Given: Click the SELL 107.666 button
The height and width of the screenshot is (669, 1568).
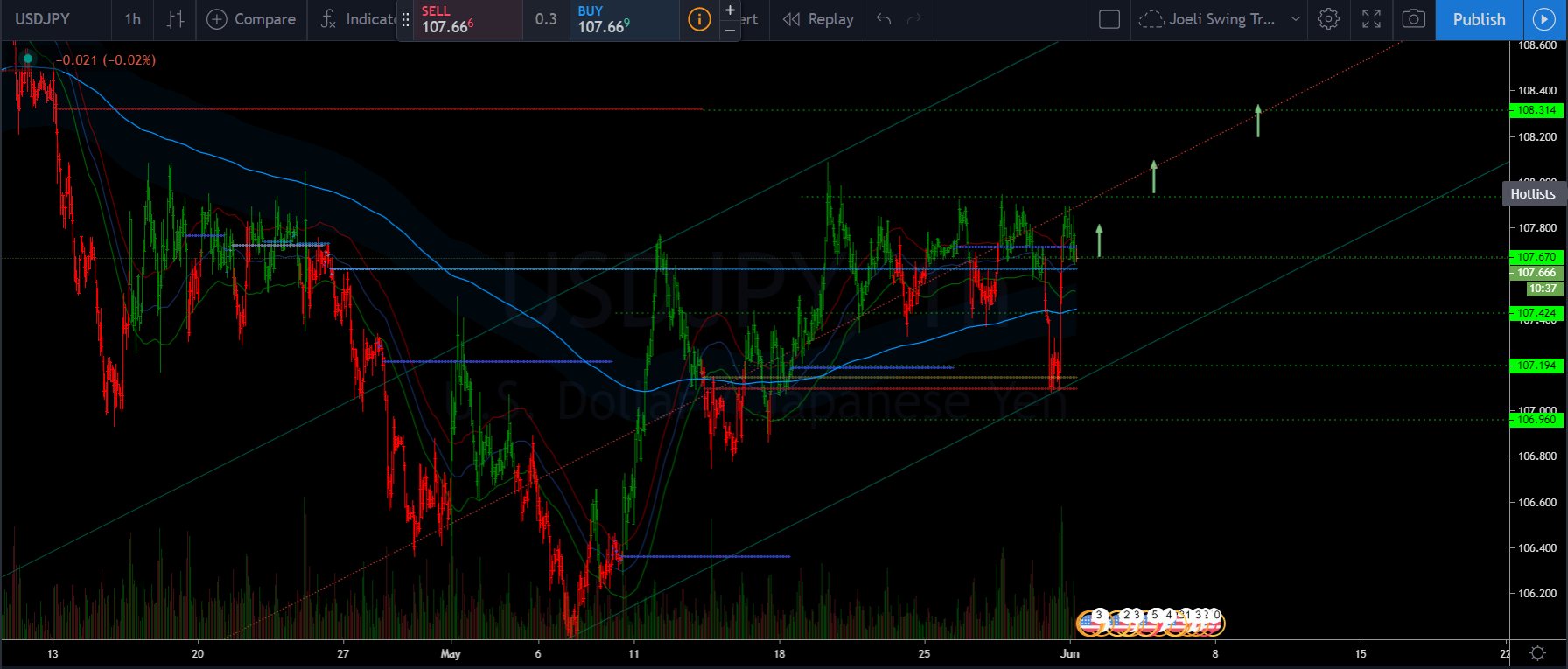Looking at the screenshot, I should pos(459,20).
